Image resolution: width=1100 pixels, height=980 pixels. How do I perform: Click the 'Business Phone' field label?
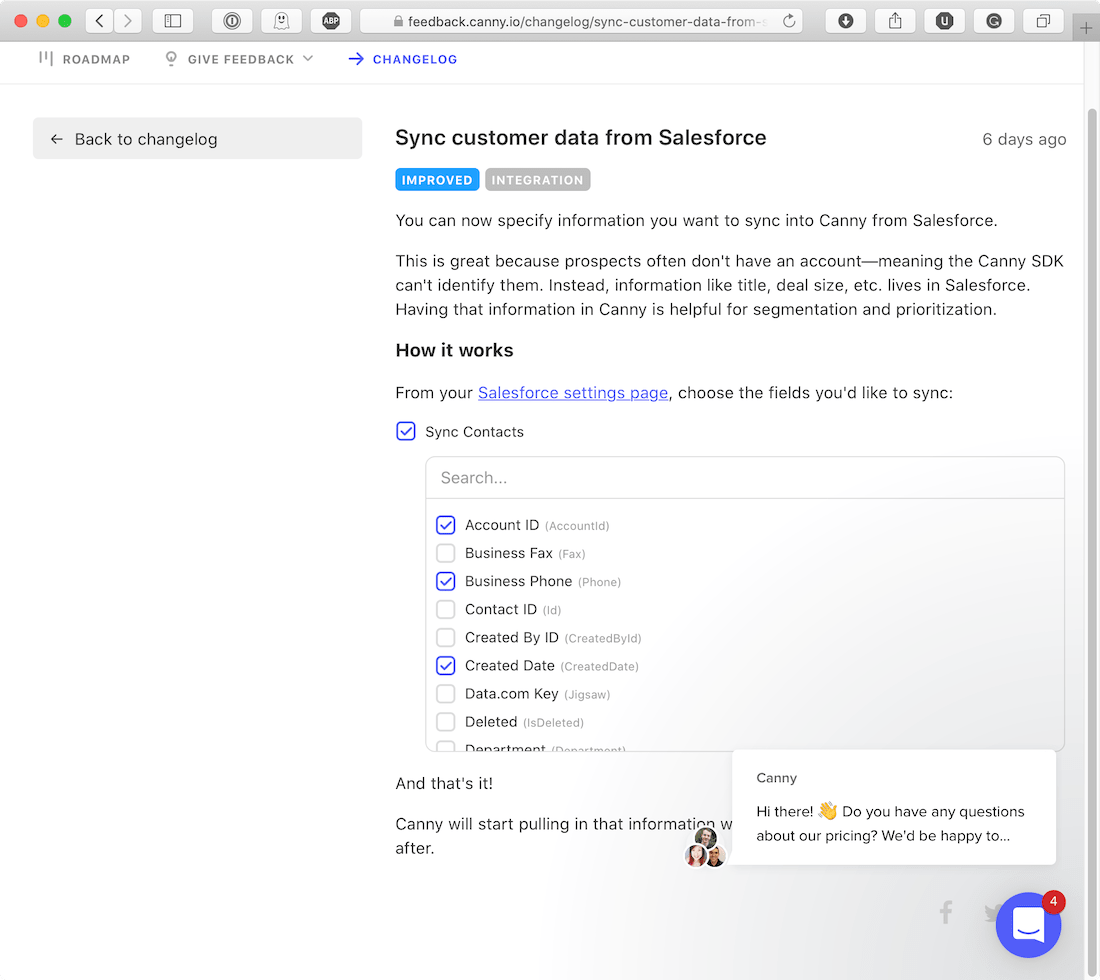[518, 581]
